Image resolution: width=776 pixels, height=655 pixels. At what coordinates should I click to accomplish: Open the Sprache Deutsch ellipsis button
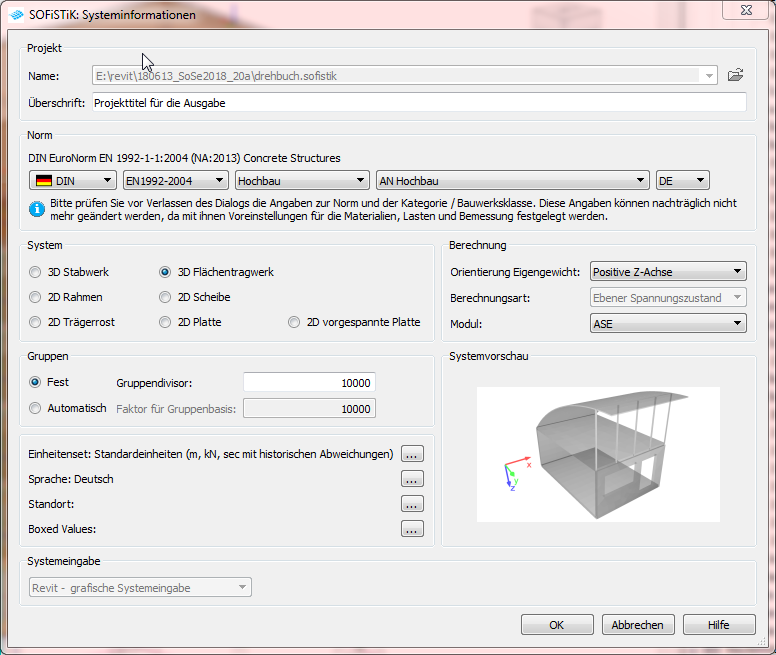(412, 479)
